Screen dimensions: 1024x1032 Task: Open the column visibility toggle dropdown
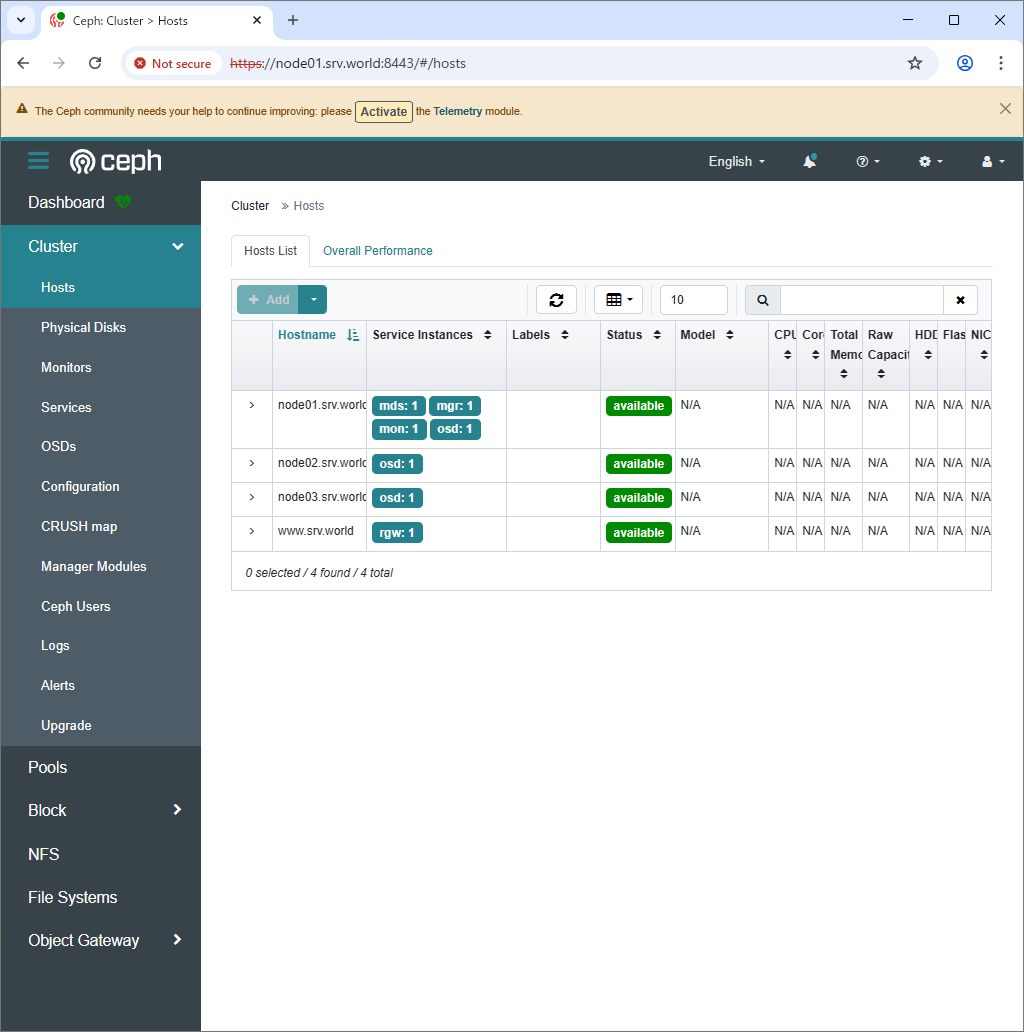619,300
